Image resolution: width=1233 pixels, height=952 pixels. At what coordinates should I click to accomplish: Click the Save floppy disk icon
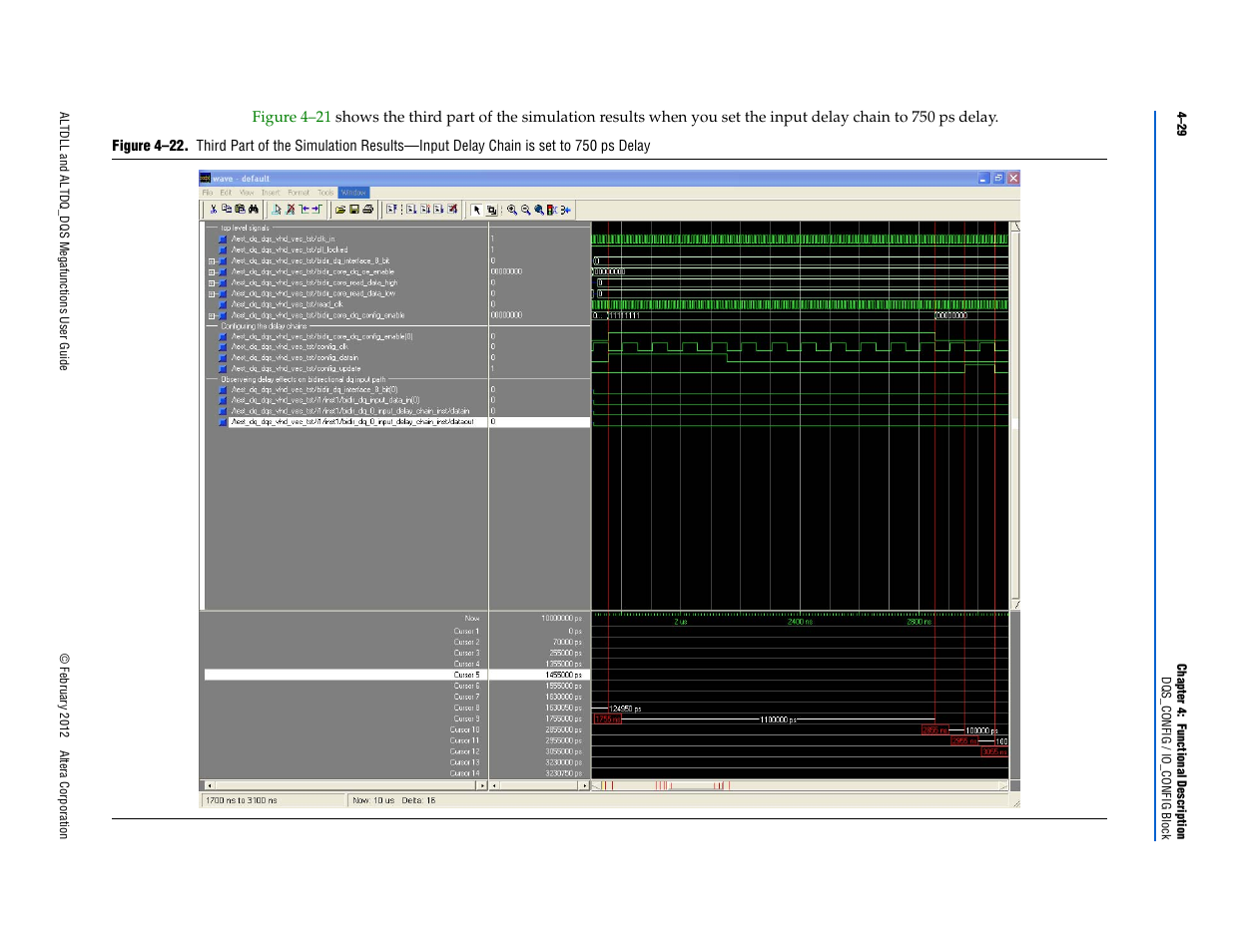[354, 210]
